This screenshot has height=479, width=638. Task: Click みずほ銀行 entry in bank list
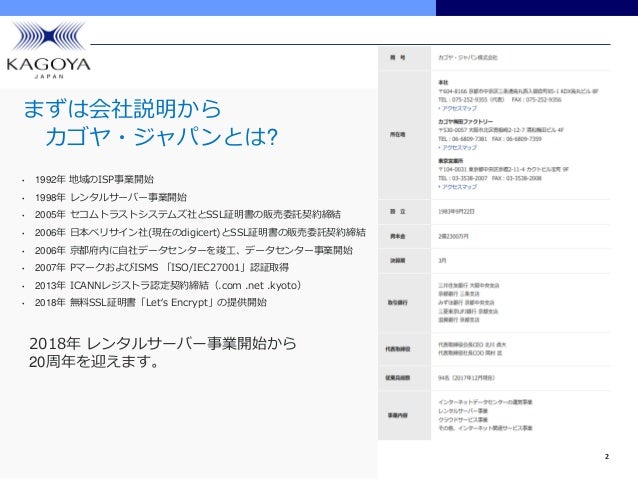[x=466, y=303]
